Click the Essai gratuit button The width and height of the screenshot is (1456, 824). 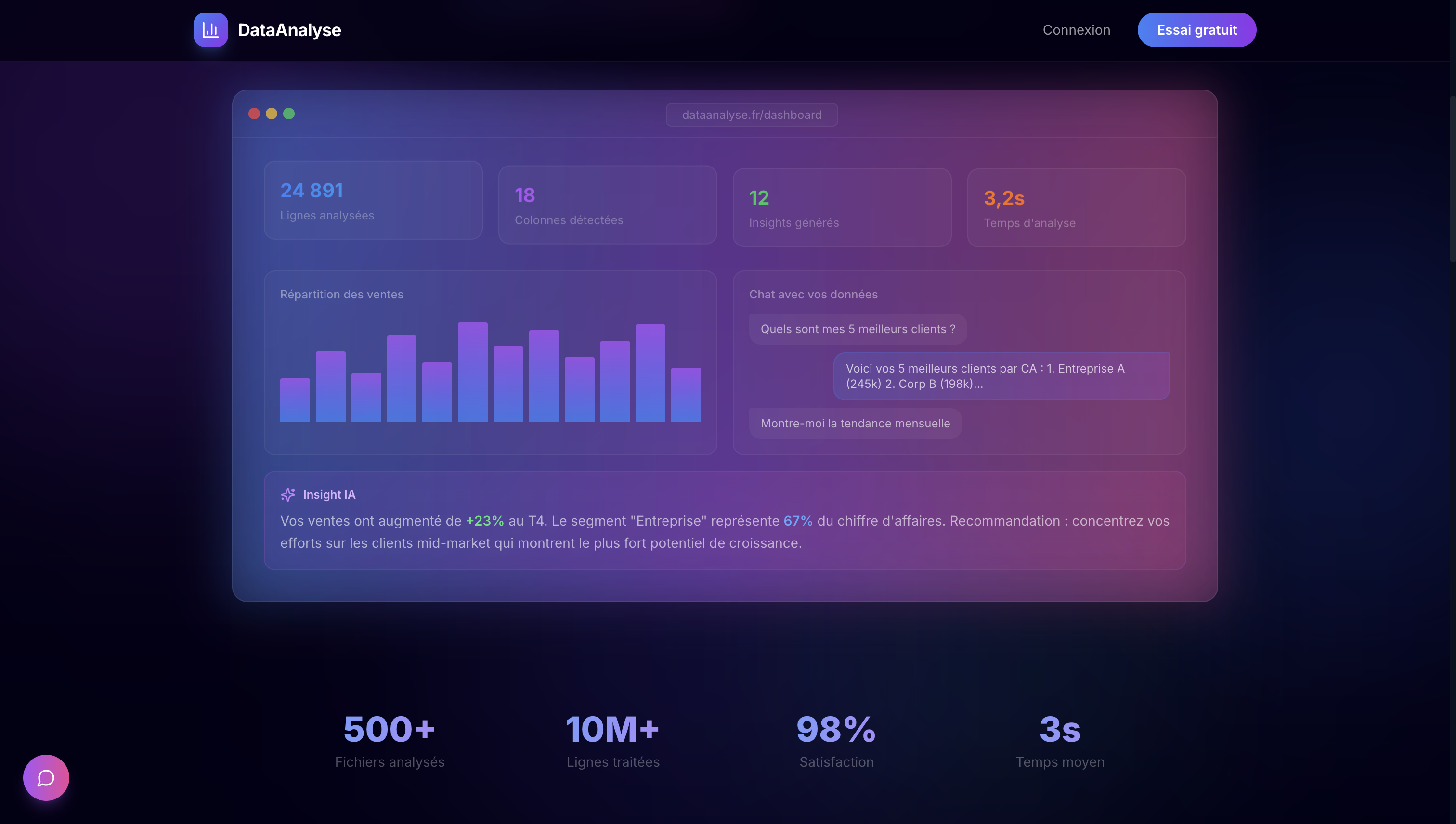pos(1197,29)
